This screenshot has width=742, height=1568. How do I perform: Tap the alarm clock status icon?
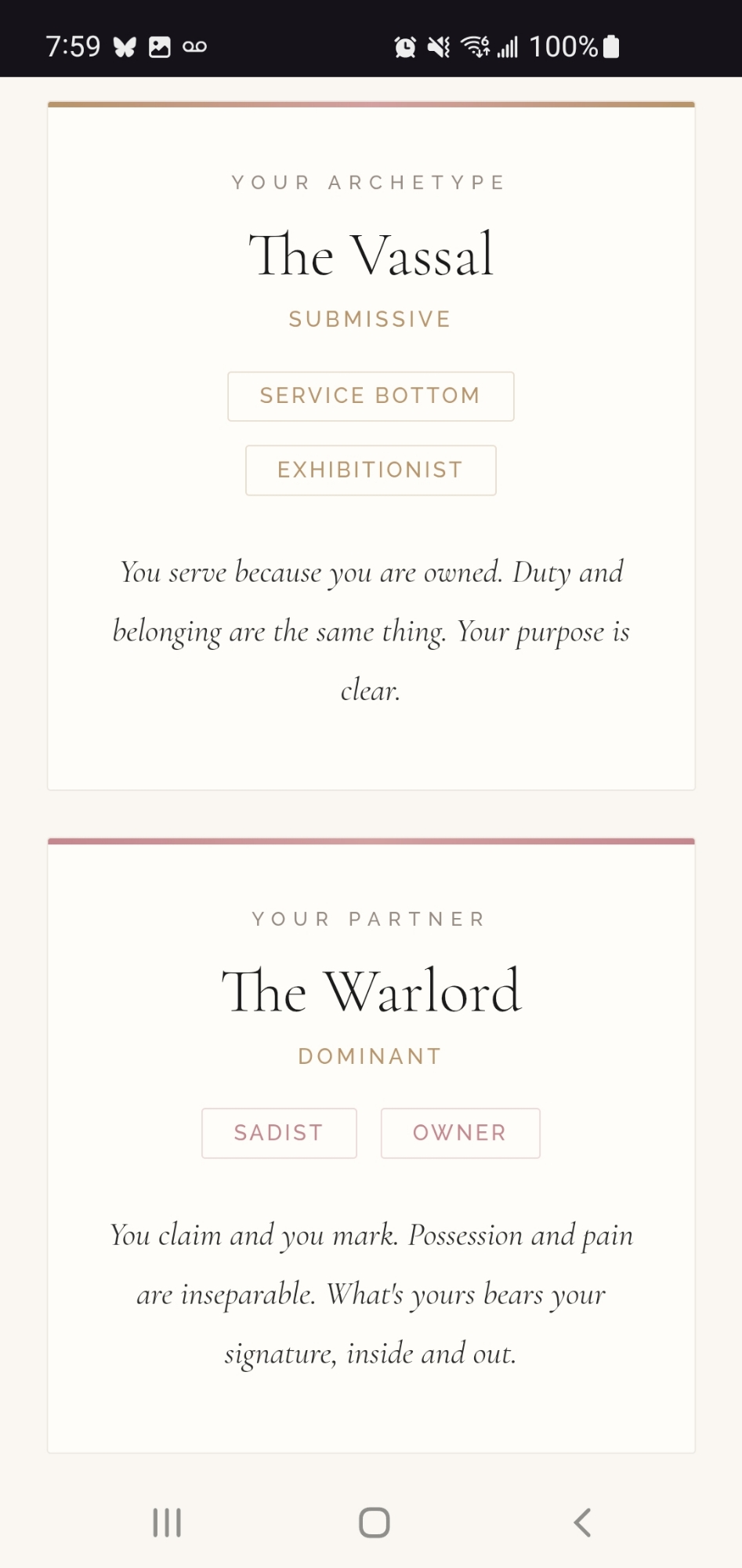(x=405, y=47)
